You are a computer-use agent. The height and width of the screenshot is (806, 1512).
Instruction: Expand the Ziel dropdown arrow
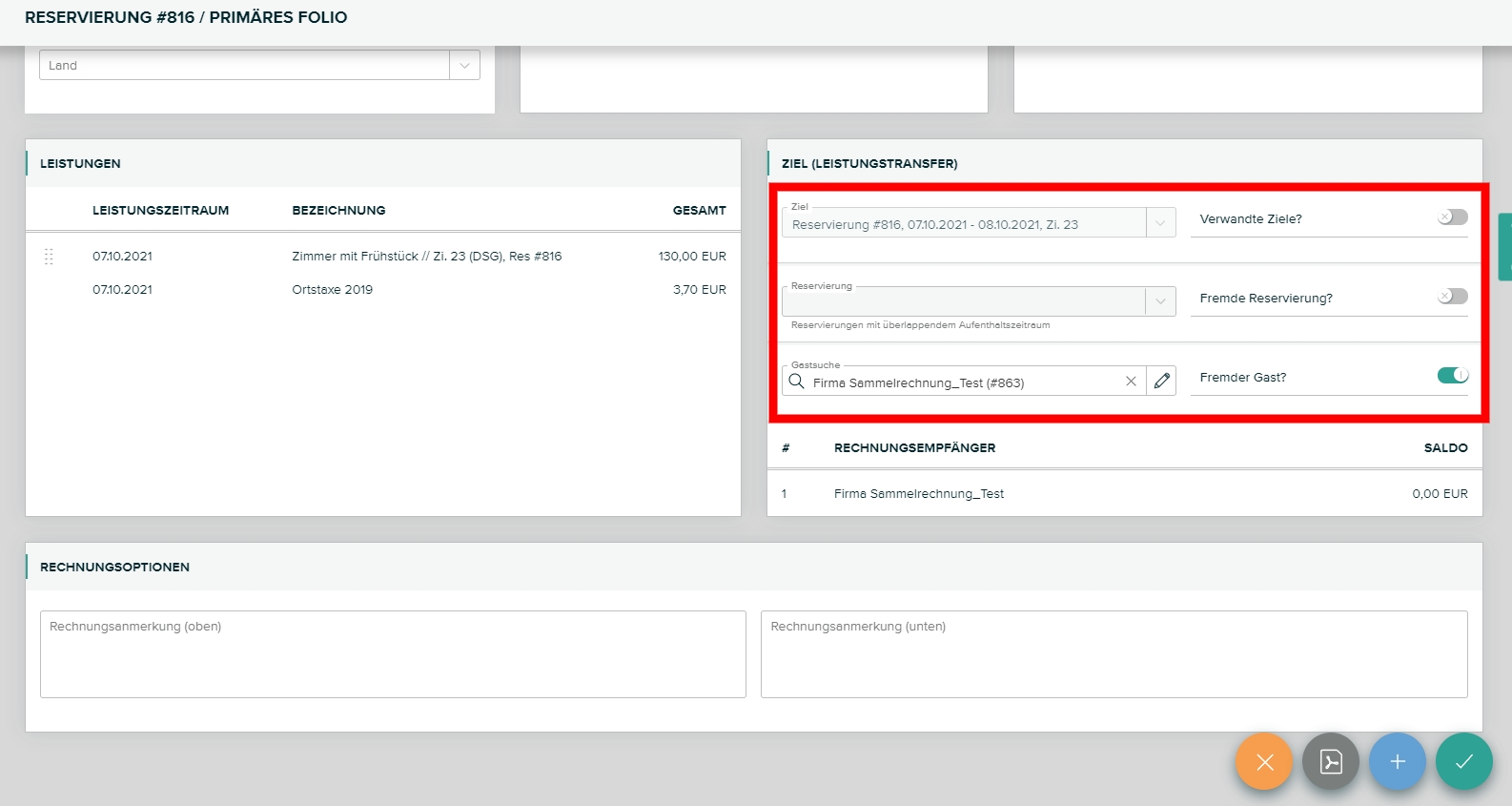pyautogui.click(x=1160, y=223)
